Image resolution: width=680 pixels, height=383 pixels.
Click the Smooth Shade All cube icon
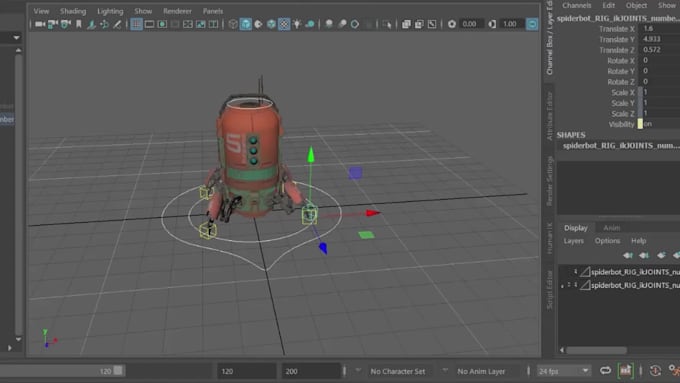point(245,24)
